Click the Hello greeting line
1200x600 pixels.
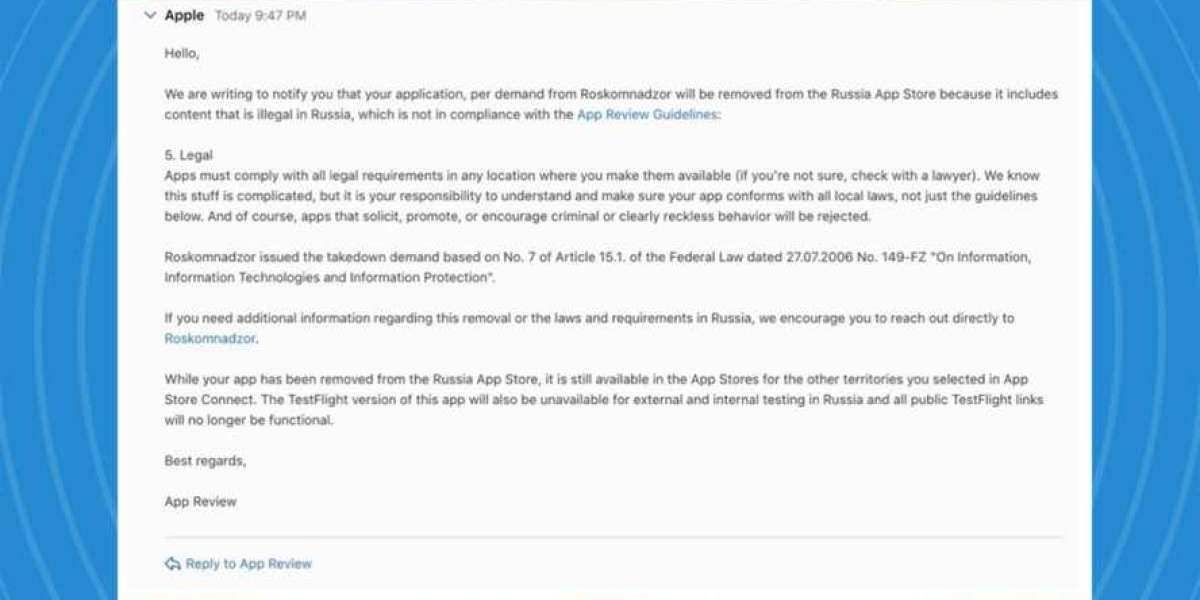(x=182, y=53)
